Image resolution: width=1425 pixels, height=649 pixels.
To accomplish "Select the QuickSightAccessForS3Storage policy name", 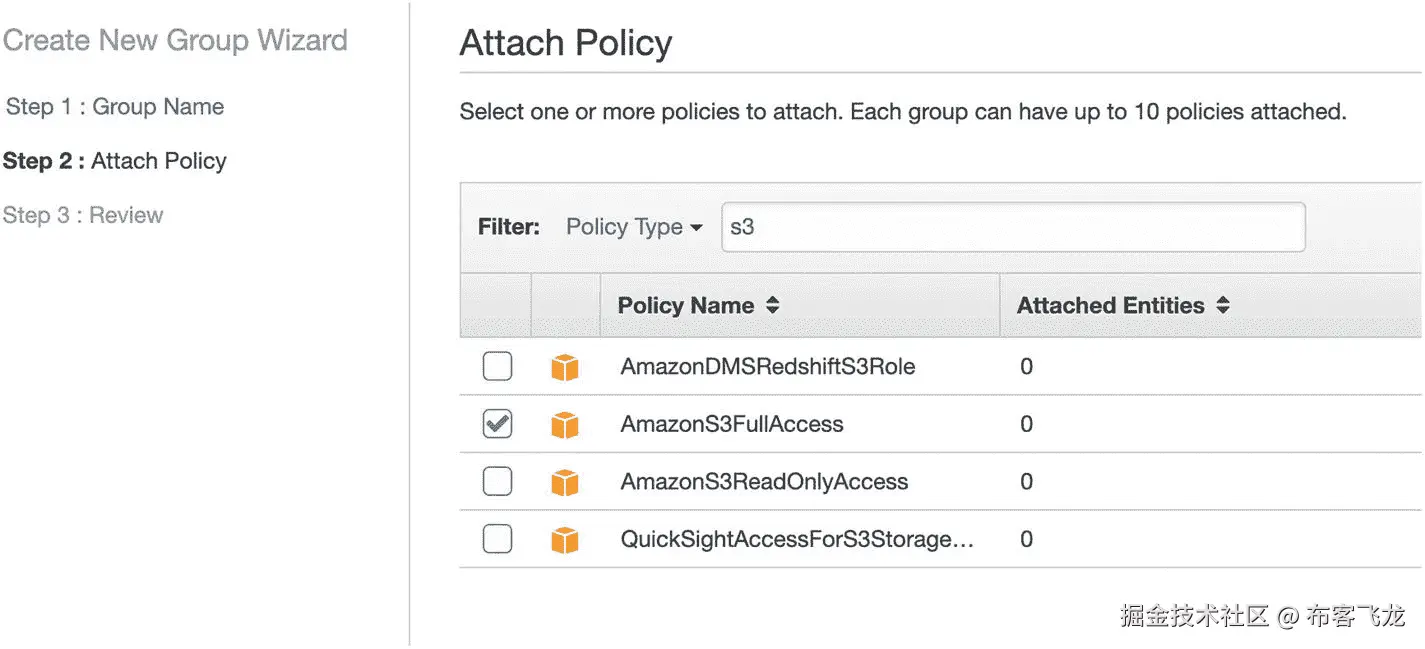I will 797,539.
